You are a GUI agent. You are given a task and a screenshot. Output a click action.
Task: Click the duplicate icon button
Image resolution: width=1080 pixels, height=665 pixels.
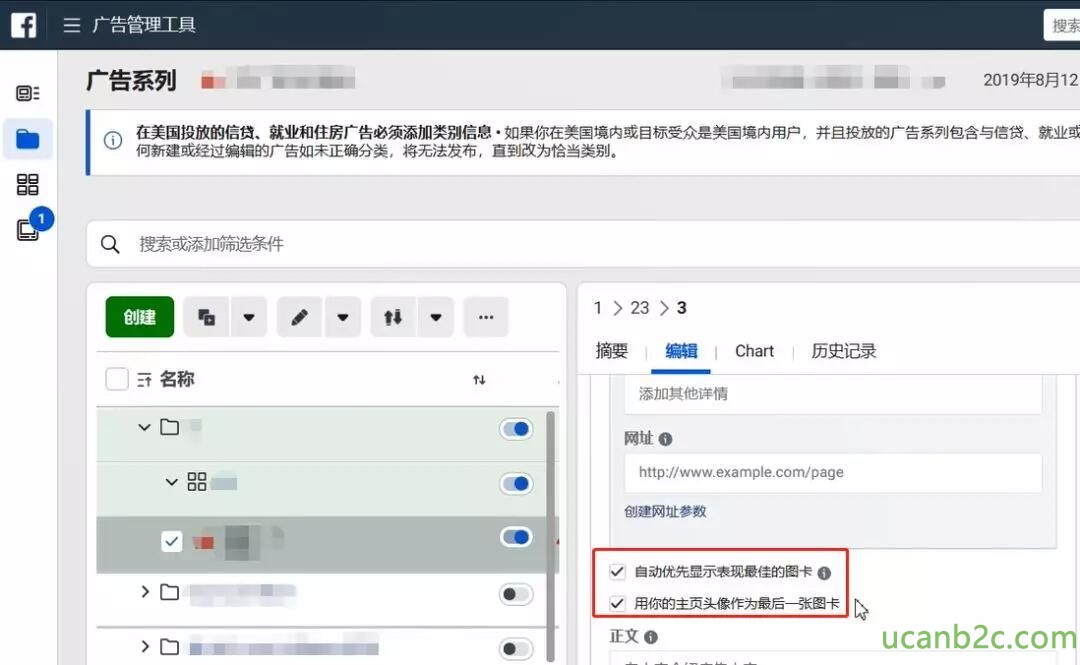click(x=207, y=317)
